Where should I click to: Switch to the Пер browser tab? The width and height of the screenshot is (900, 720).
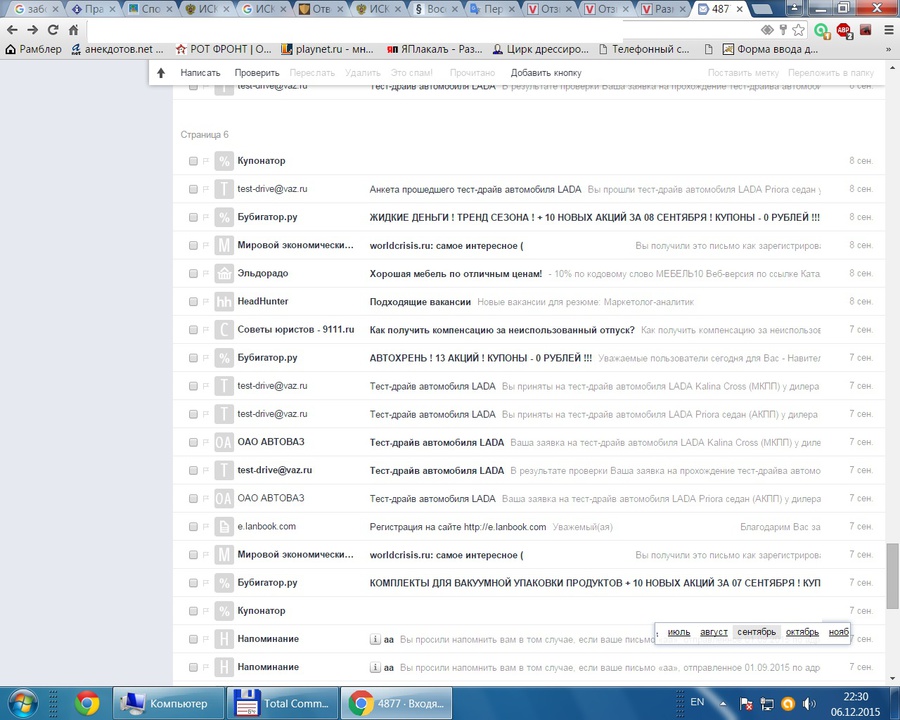(493, 9)
